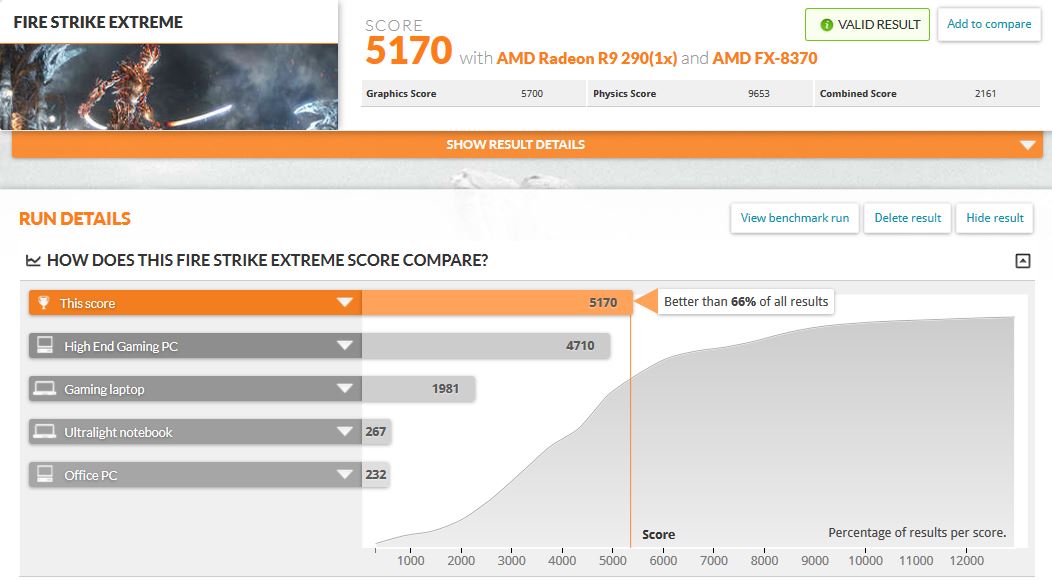1052x580 pixels.
Task: Click the 12000 label on chart axis
Action: tap(967, 561)
